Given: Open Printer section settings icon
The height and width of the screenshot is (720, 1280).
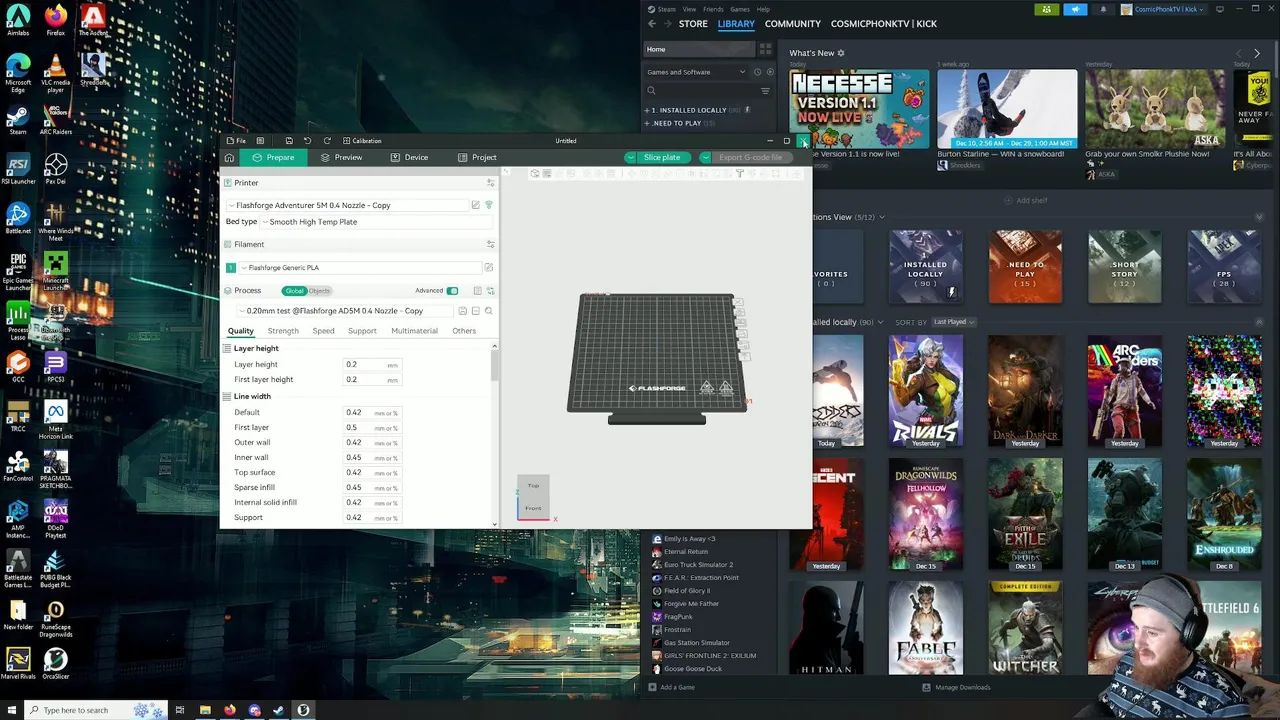Looking at the screenshot, I should [x=490, y=183].
